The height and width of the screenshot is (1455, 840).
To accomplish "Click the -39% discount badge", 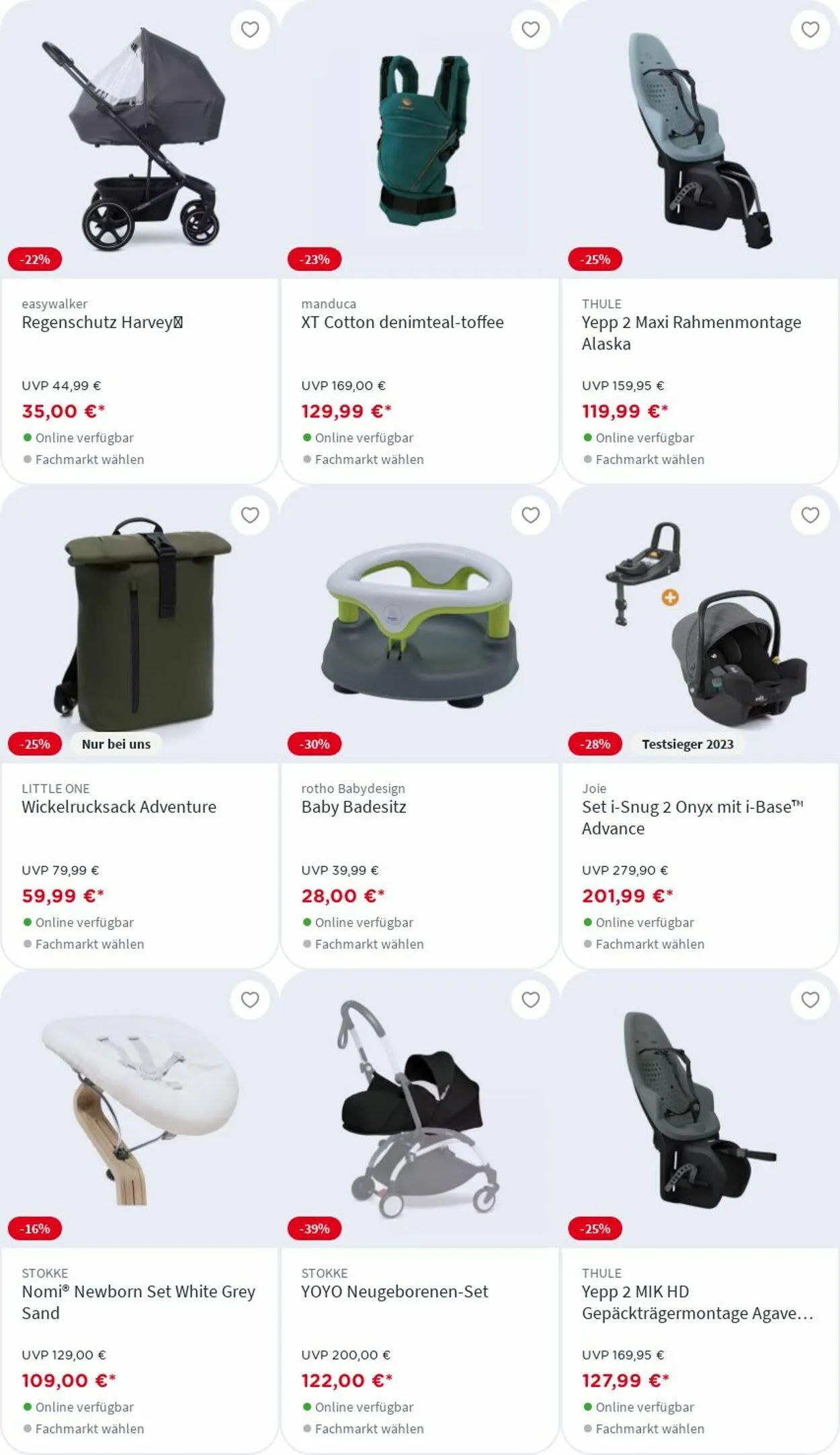I will pyautogui.click(x=314, y=1228).
